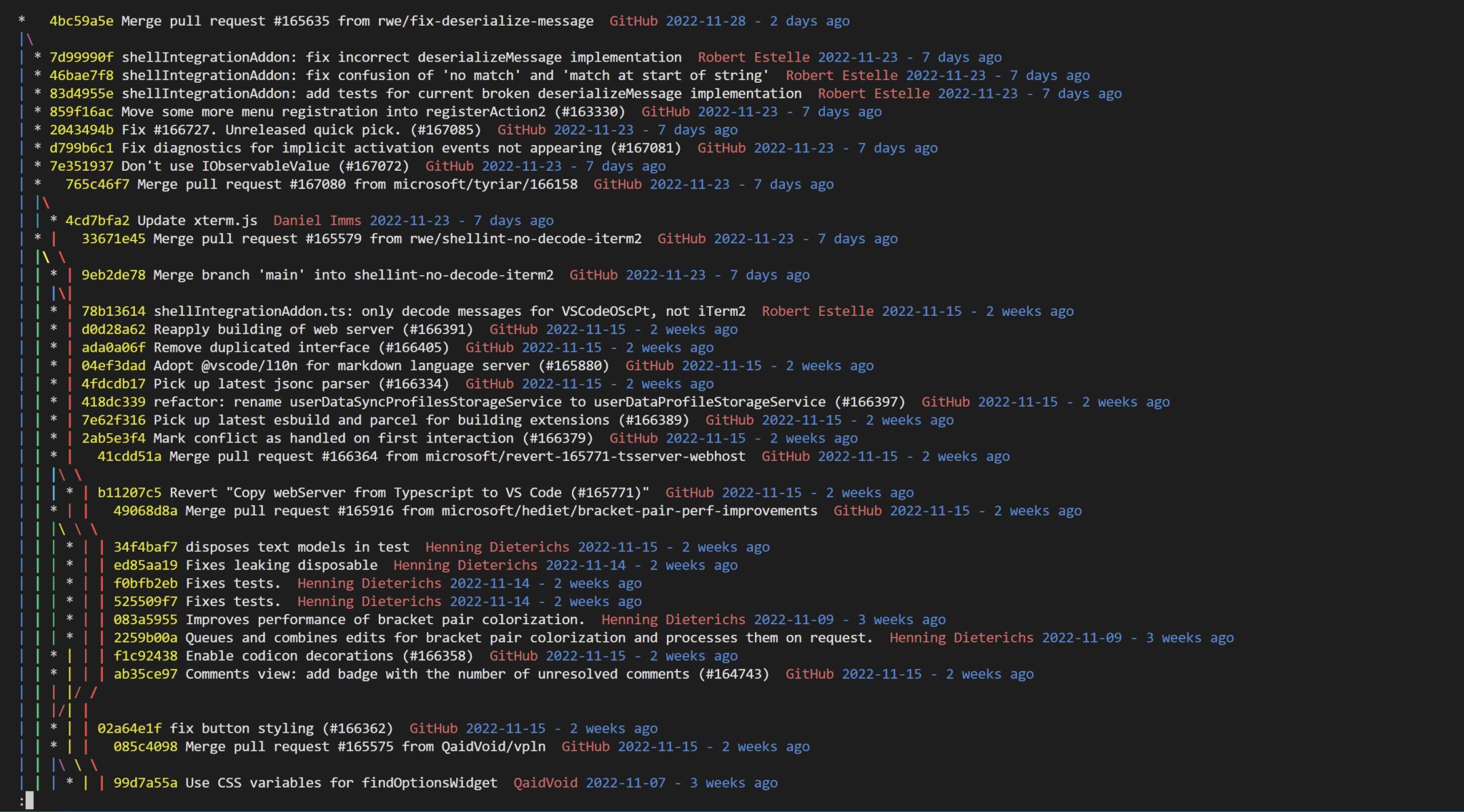
Task: Click author Robert Estelle on commit 46bae7f8
Action: tap(842, 75)
